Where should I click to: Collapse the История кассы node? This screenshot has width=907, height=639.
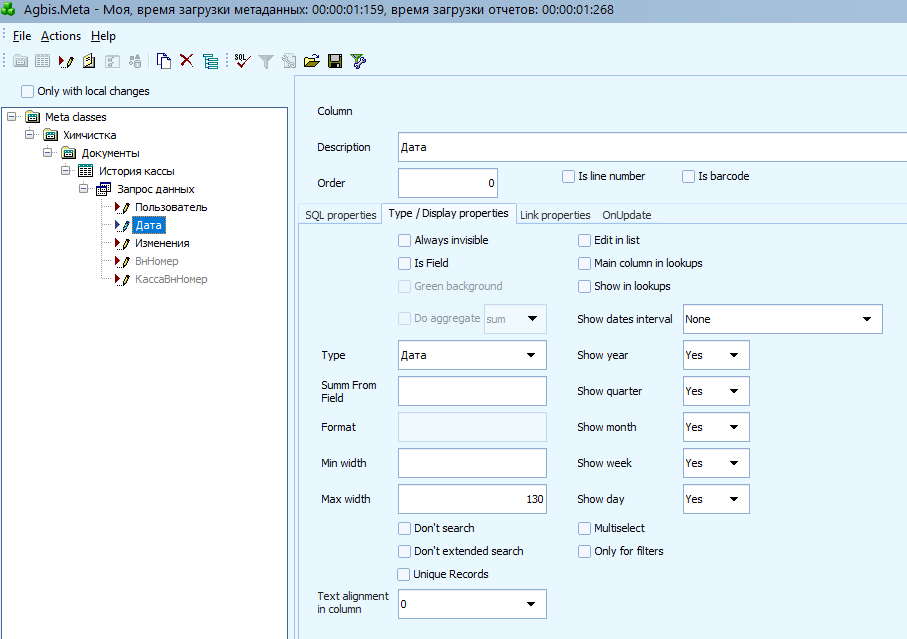coord(65,171)
